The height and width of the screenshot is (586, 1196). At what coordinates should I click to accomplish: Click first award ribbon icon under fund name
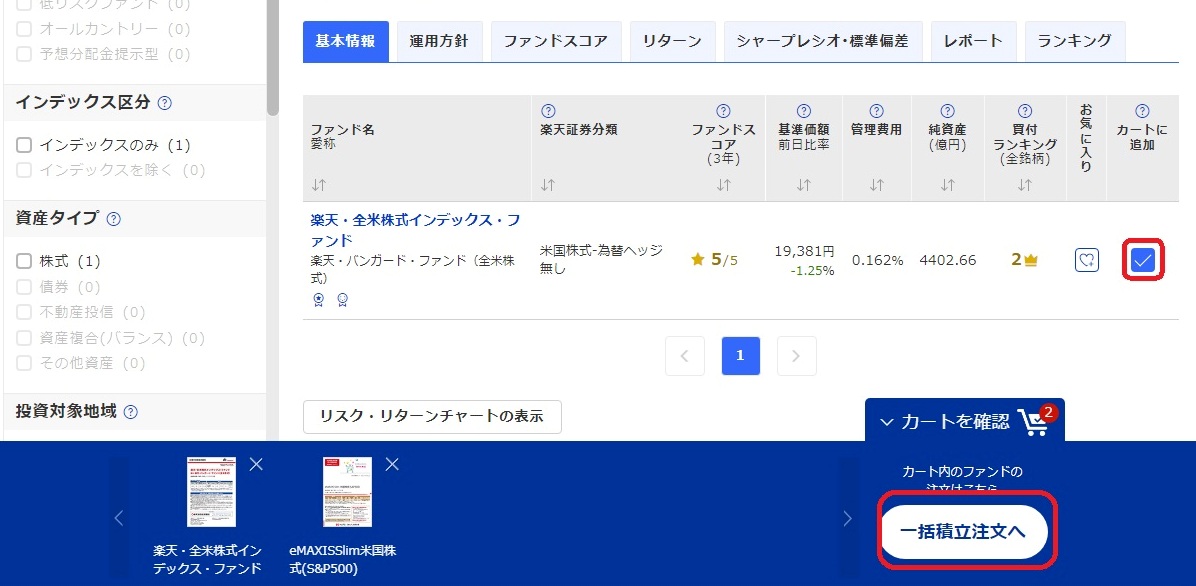coord(319,300)
